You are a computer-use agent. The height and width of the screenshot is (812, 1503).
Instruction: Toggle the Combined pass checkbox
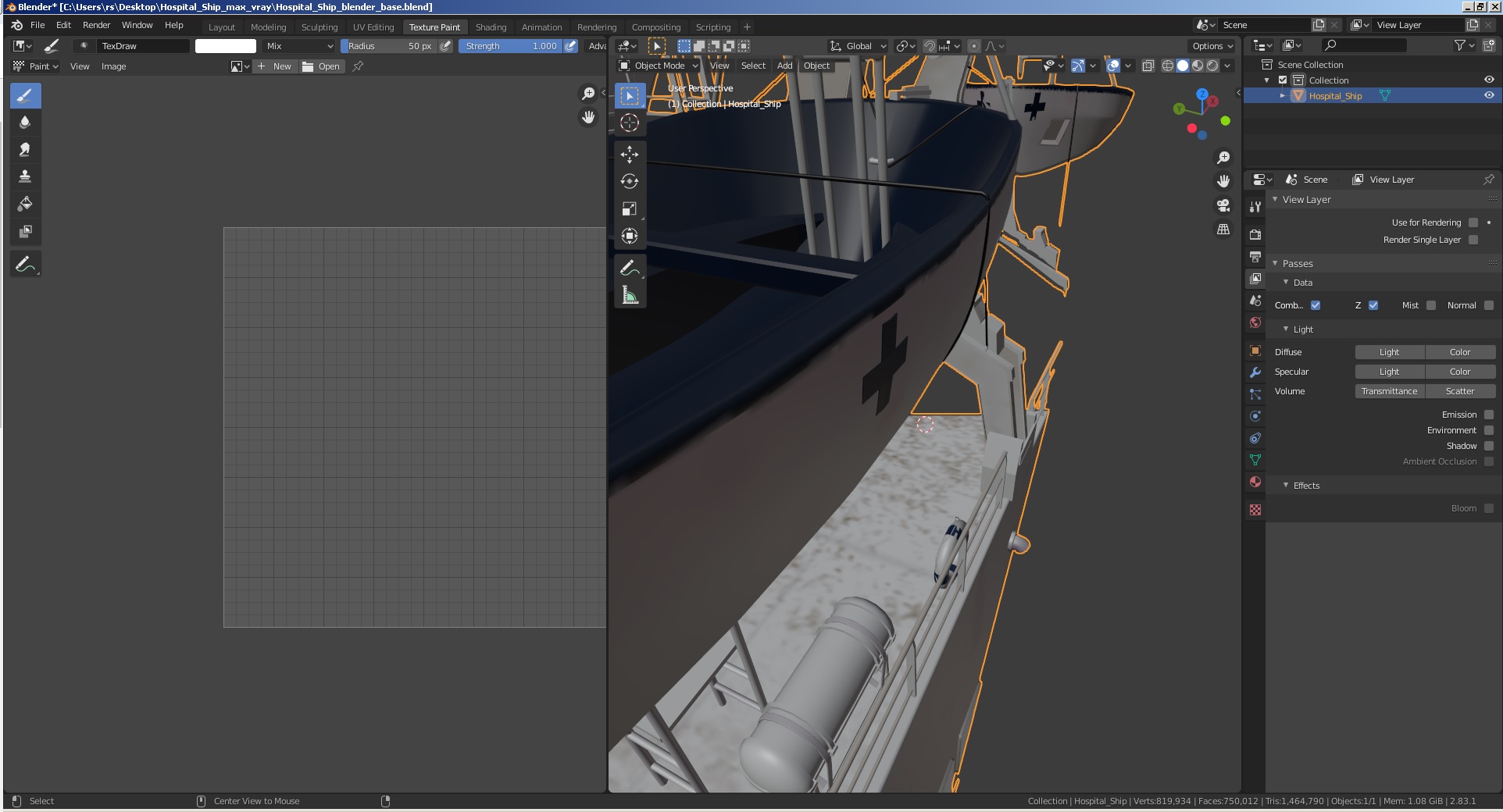[1316, 305]
